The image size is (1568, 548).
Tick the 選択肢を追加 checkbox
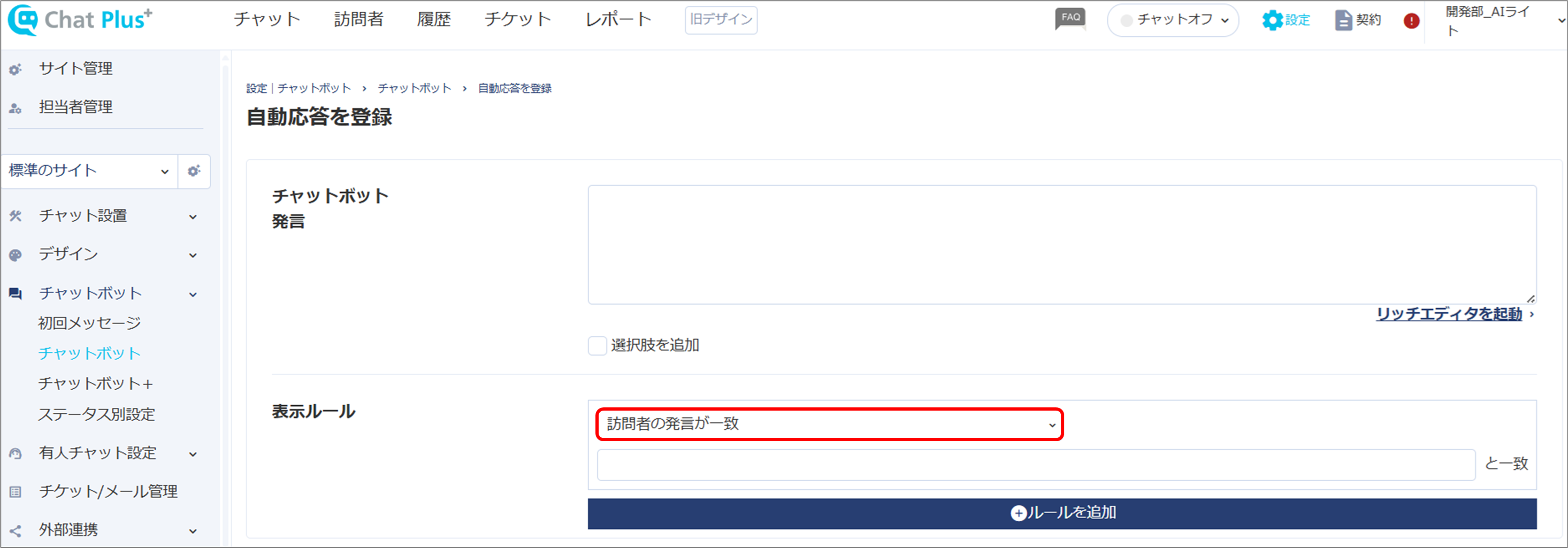click(597, 345)
